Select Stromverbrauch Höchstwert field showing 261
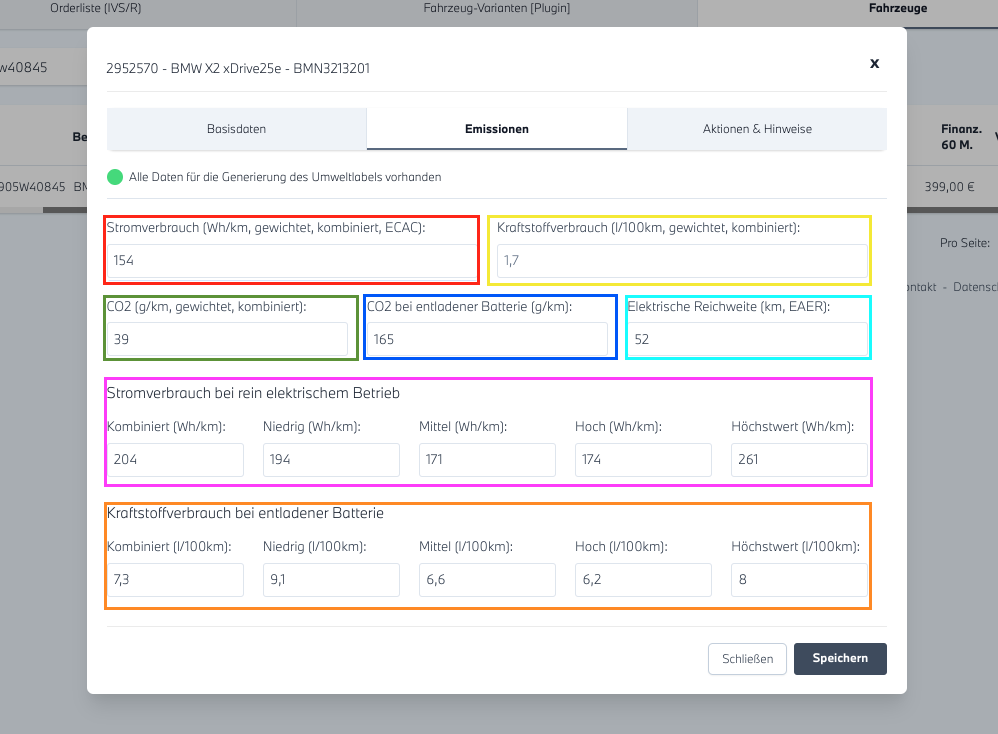Image resolution: width=998 pixels, height=734 pixels. pyautogui.click(x=799, y=460)
